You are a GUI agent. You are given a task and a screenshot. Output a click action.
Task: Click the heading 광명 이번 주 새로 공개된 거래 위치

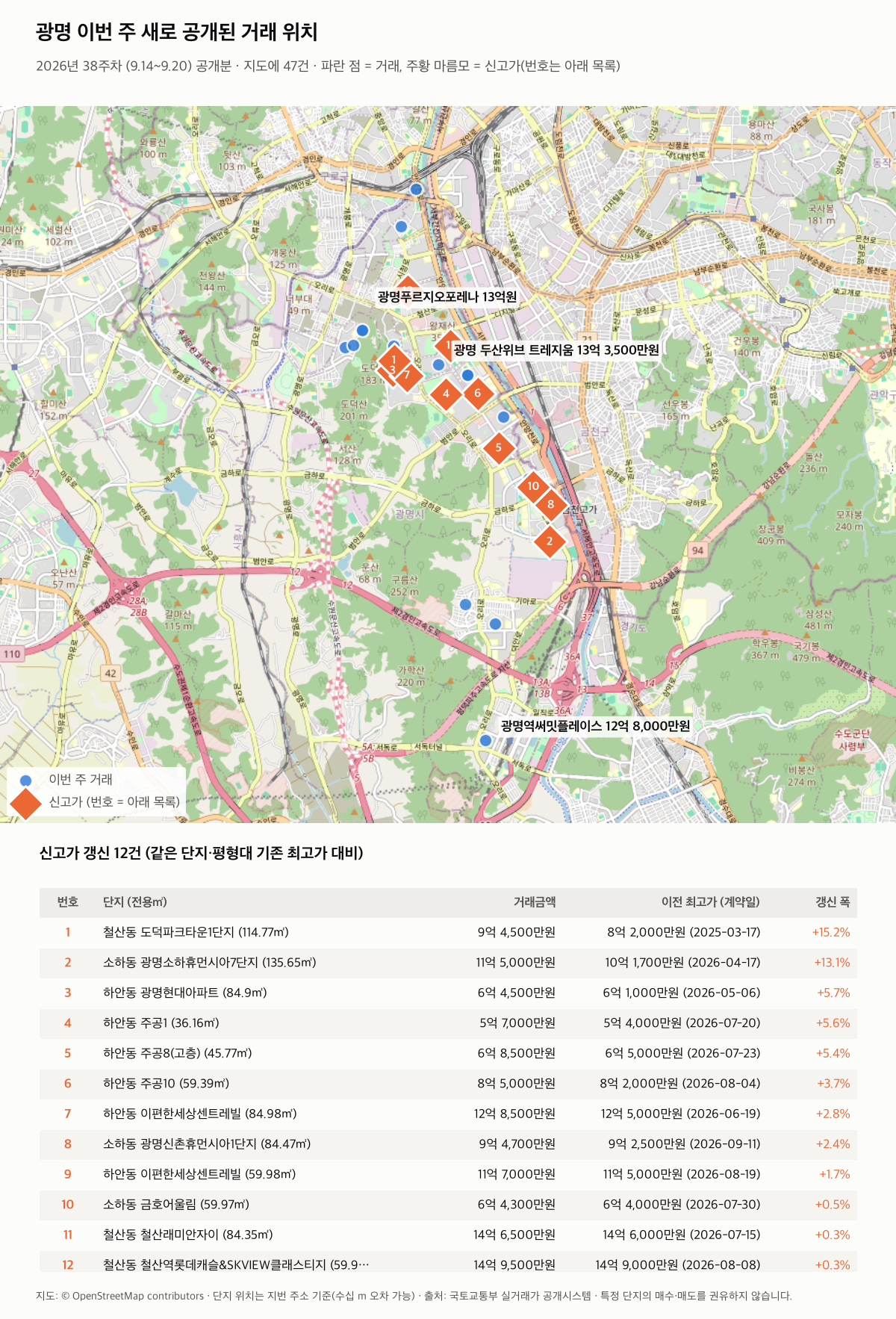coord(177,32)
